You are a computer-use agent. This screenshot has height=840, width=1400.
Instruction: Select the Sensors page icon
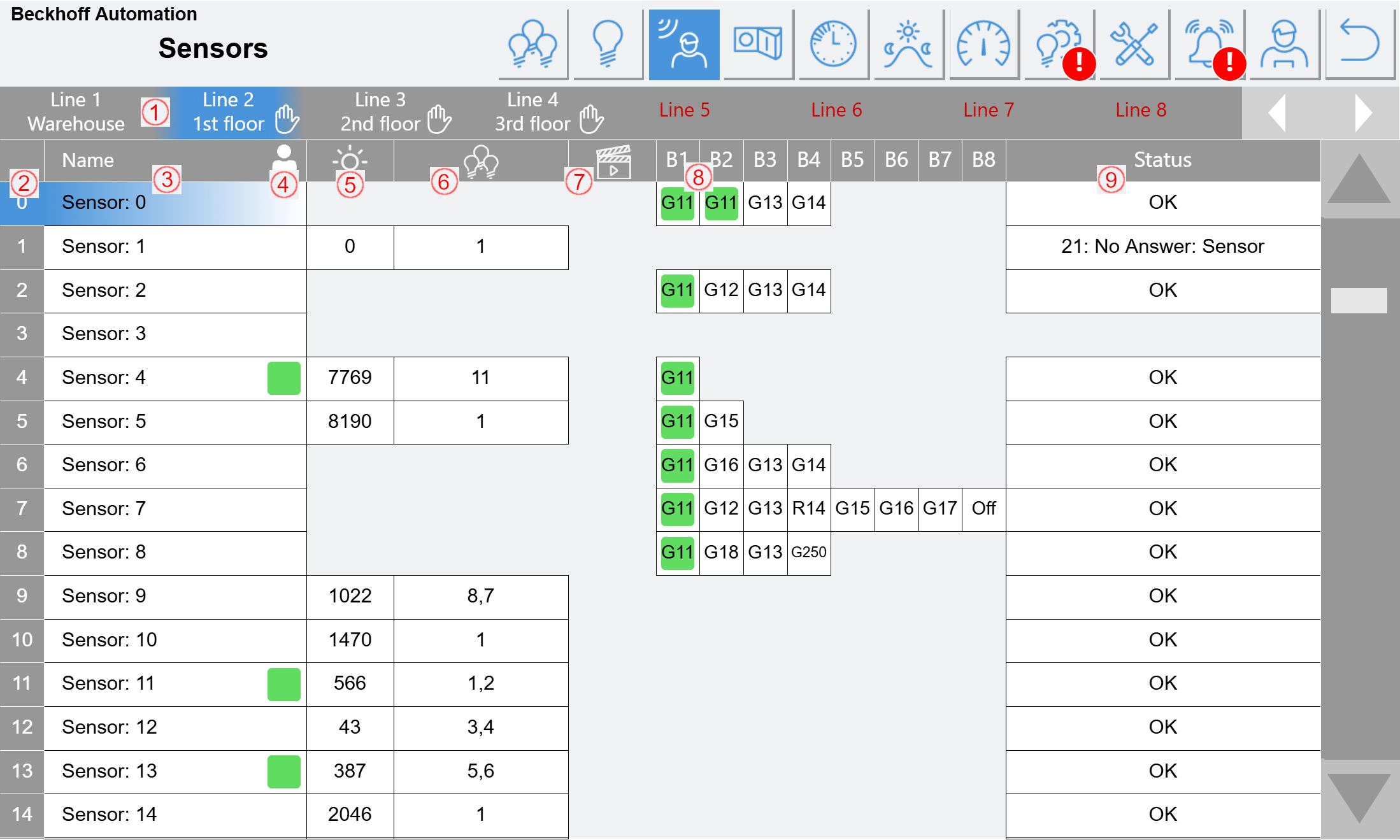[x=684, y=45]
